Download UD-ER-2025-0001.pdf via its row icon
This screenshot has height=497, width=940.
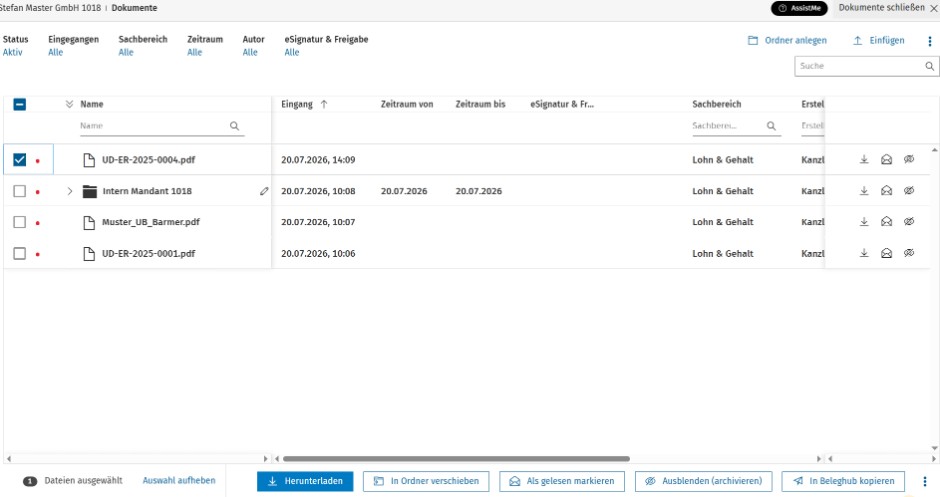[864, 253]
